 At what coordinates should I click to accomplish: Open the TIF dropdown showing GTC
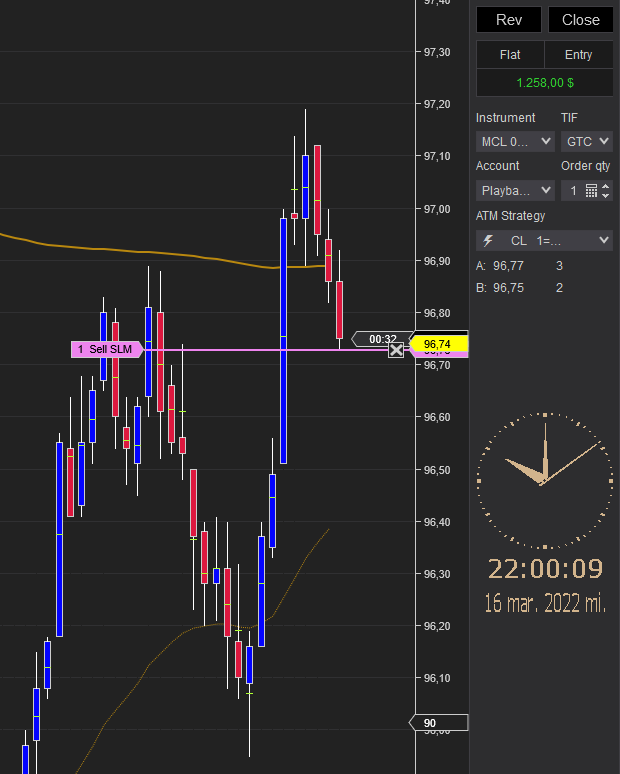point(587,142)
